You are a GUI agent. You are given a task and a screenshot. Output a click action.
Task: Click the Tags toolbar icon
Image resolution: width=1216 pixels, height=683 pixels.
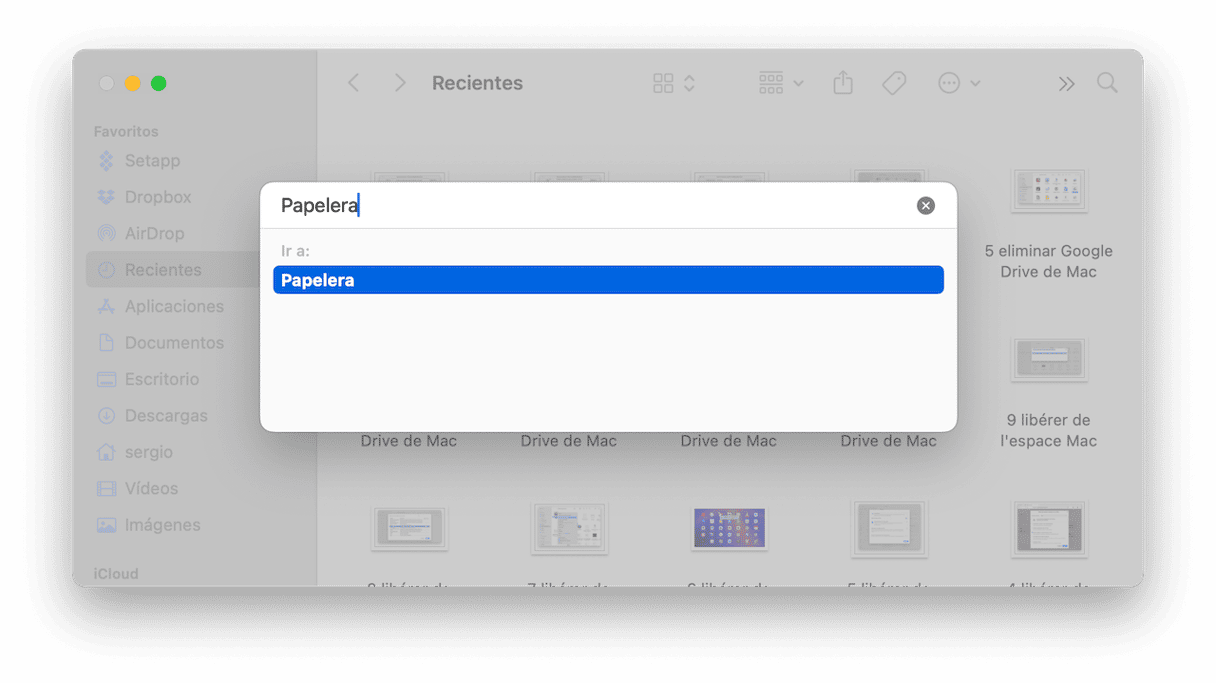894,83
